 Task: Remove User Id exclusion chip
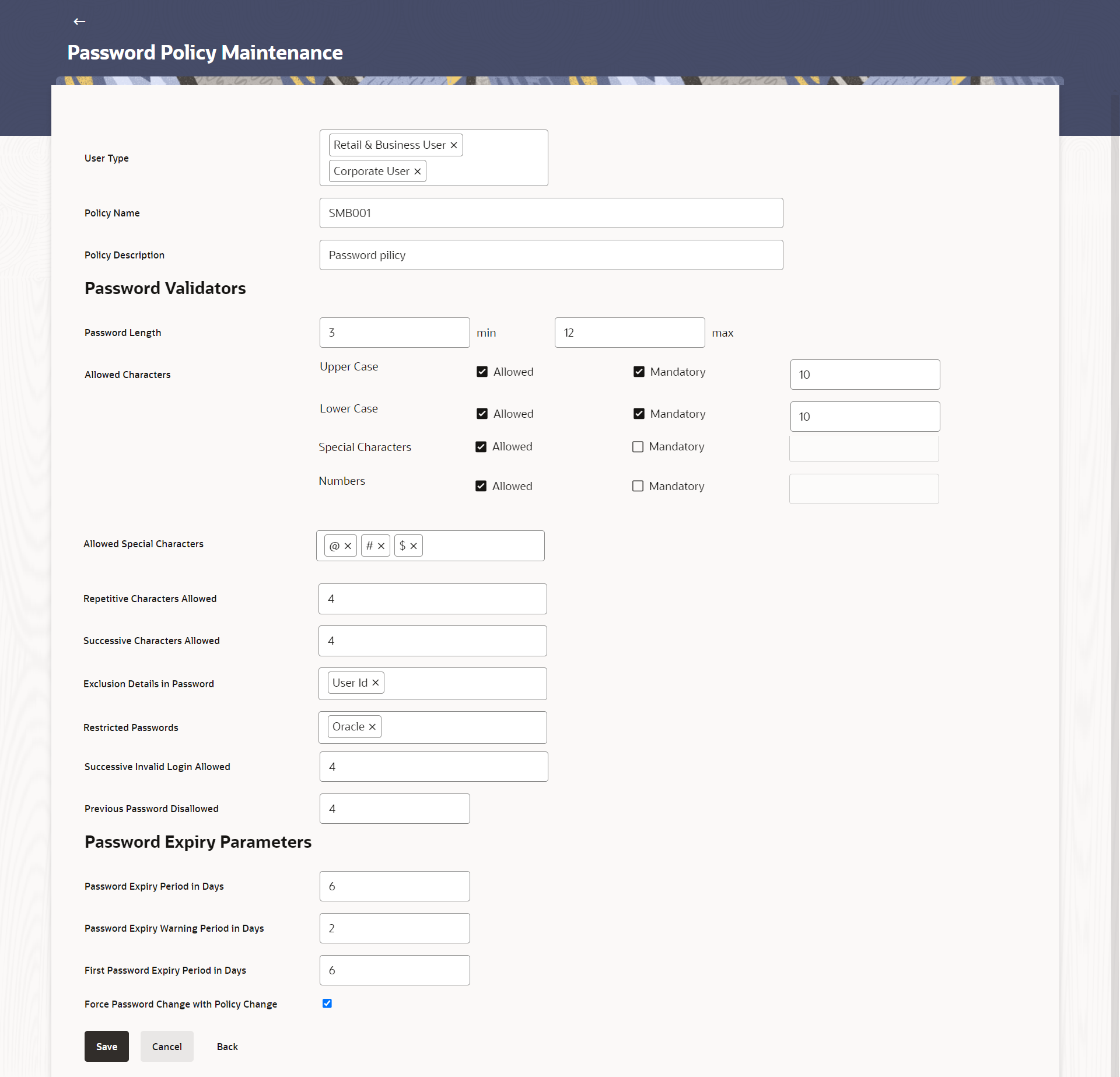[x=376, y=683]
